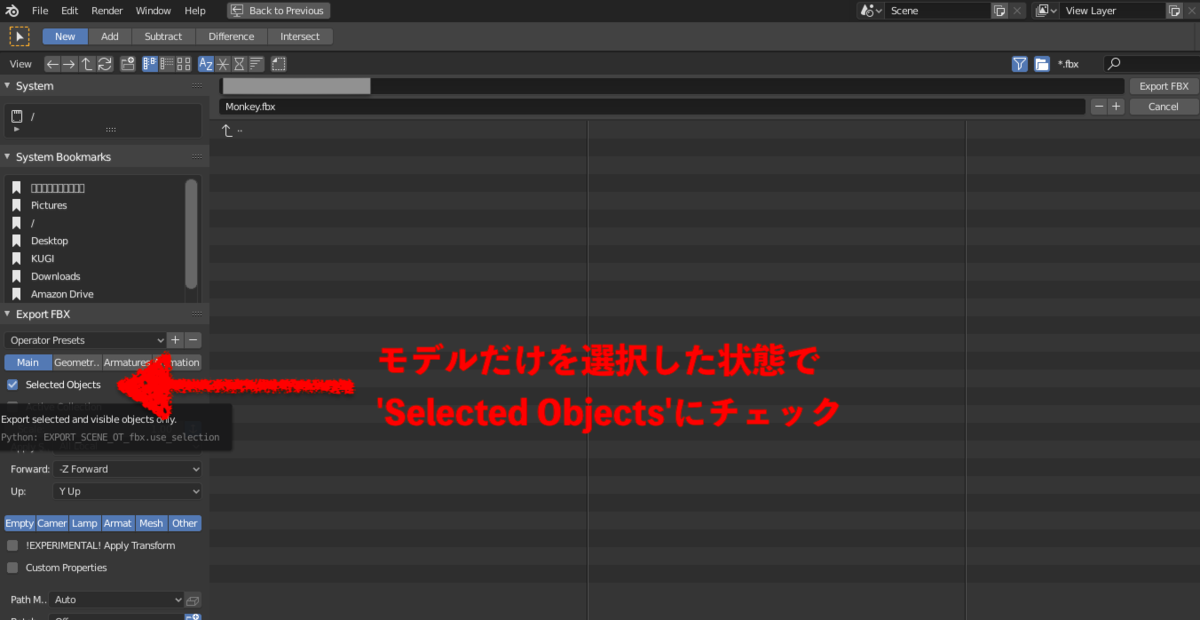Viewport: 1200px width, 620px height.
Task: Toggle Mesh object type
Action: [151, 523]
